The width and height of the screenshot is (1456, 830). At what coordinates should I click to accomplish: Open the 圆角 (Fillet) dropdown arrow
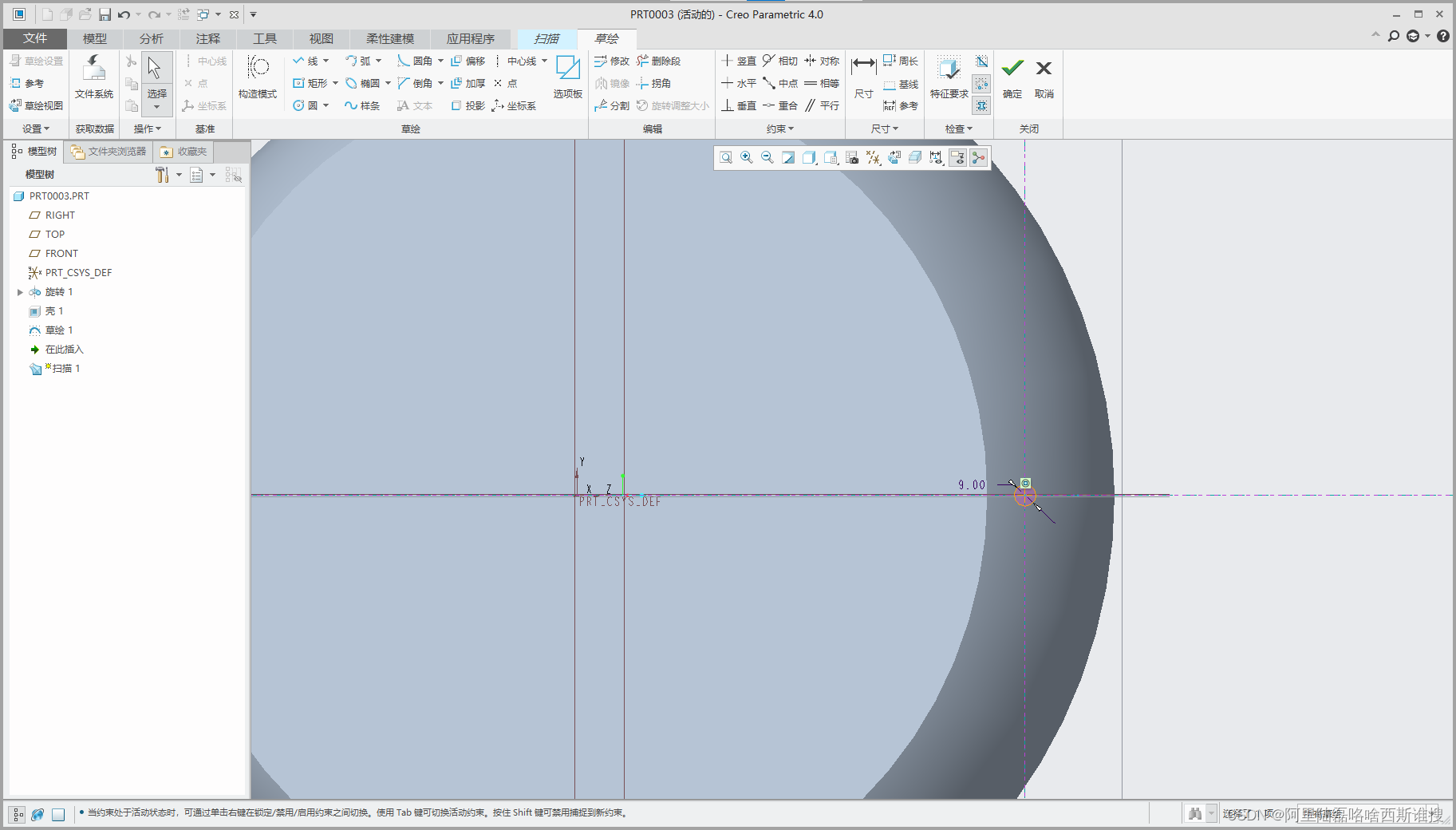[x=440, y=61]
